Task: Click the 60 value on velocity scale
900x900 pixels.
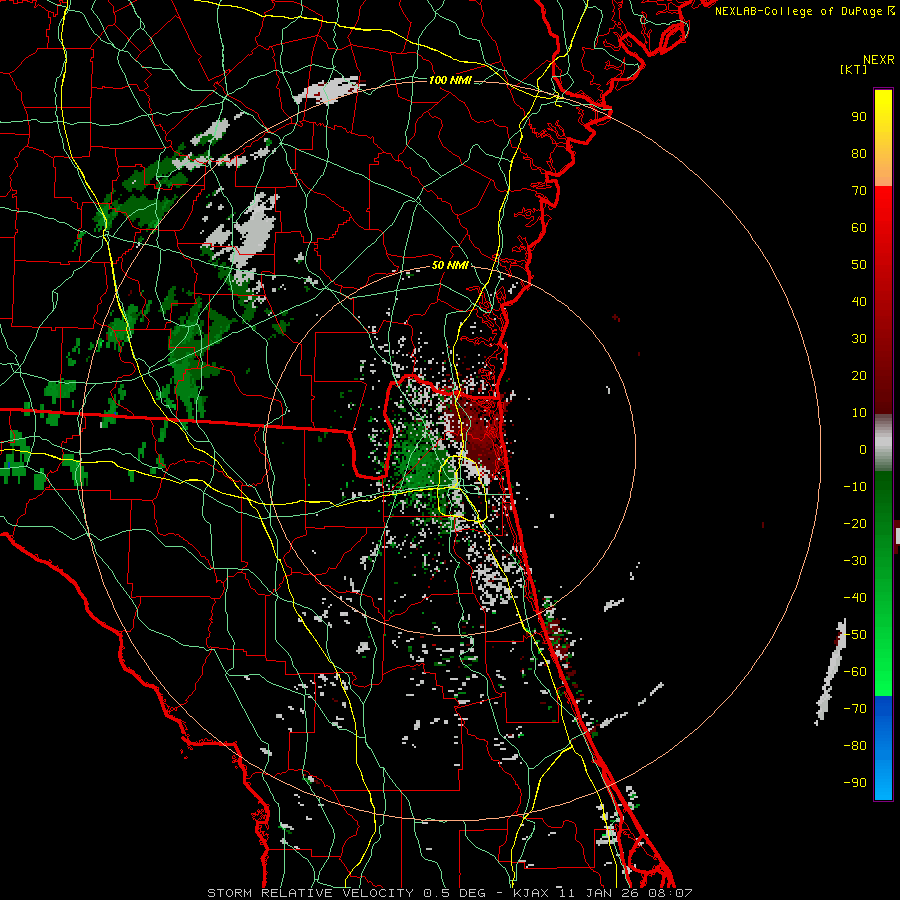Action: click(x=859, y=228)
